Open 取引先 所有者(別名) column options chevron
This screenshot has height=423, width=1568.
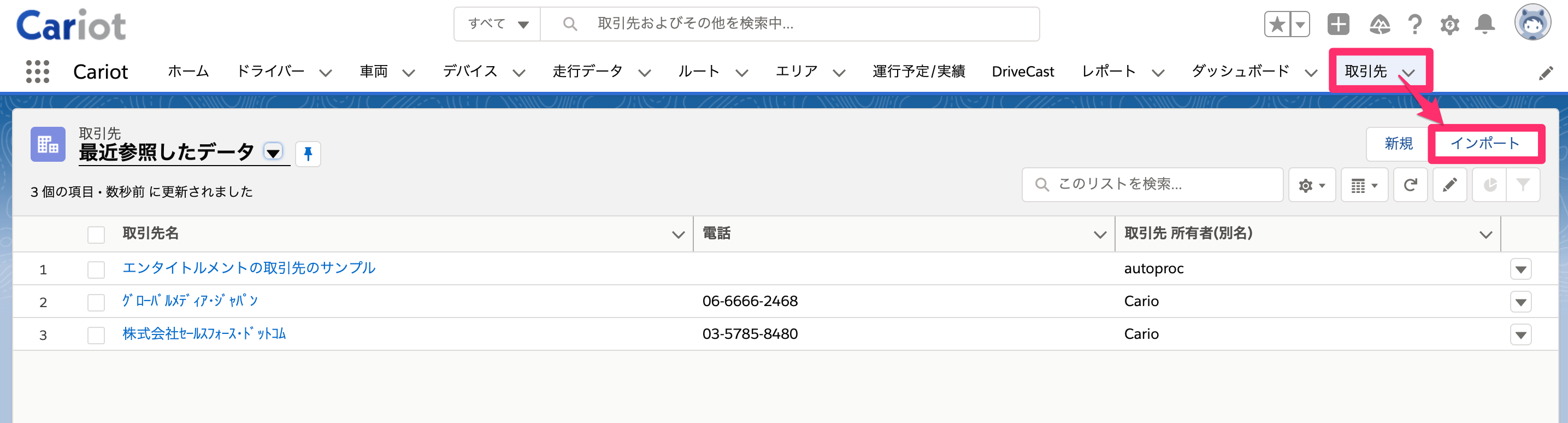pyautogui.click(x=1486, y=235)
